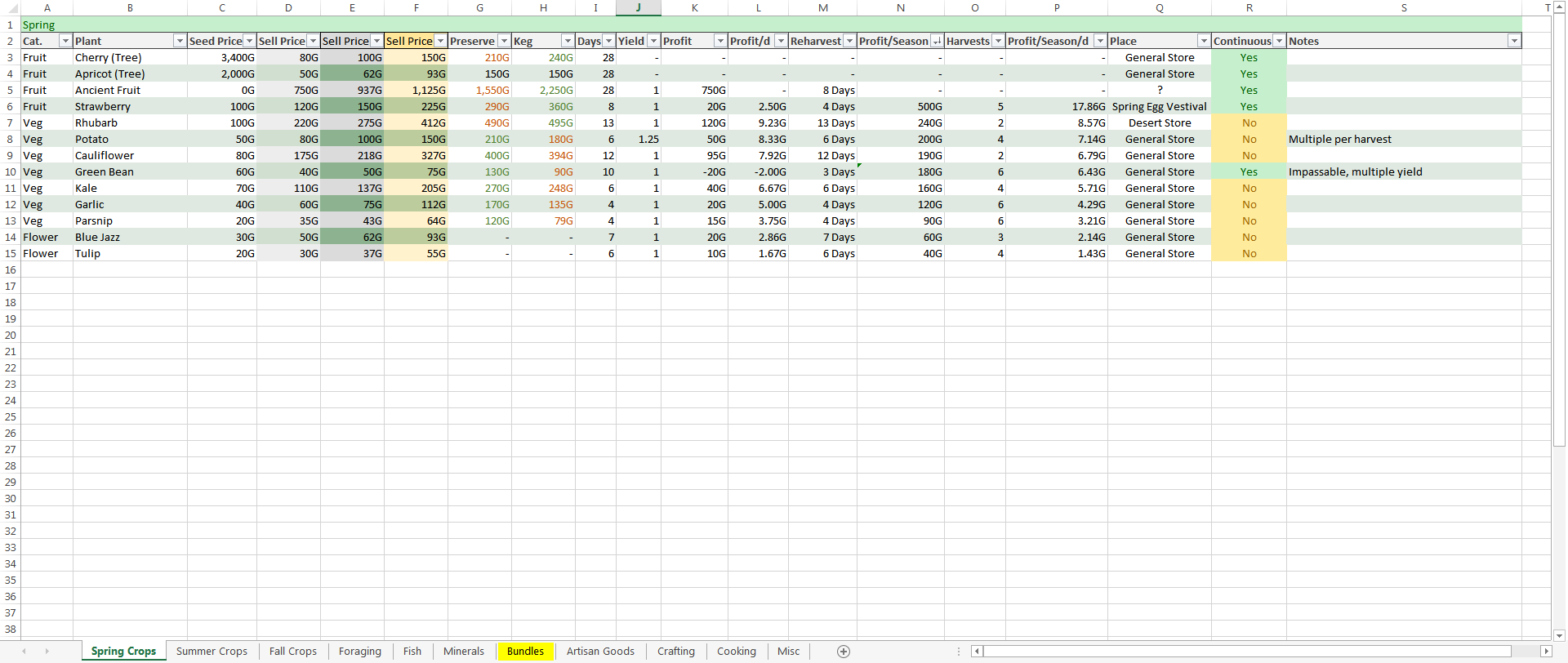Viewport: 1568px width, 663px height.
Task: Add a new sheet with plus button
Action: [844, 652]
